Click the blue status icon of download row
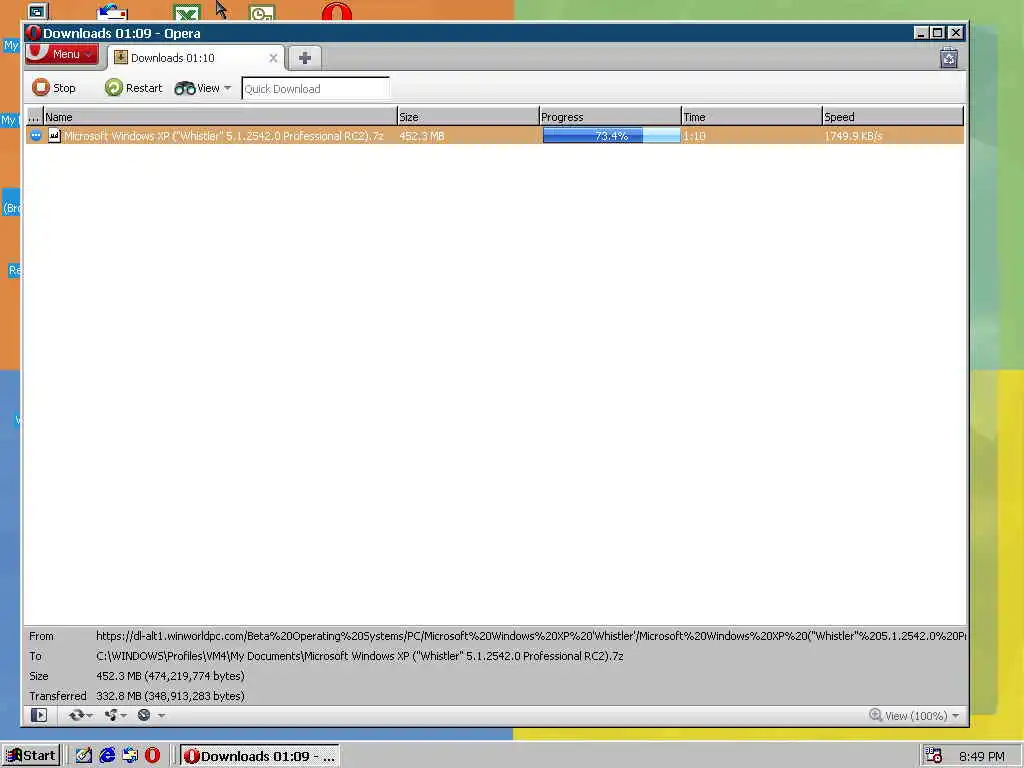The height and width of the screenshot is (768, 1024). (35, 135)
